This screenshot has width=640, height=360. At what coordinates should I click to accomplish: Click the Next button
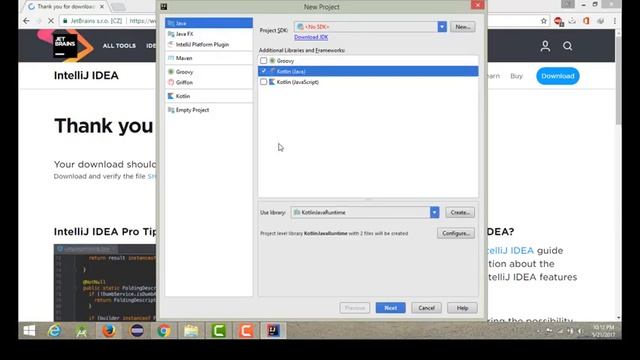coord(390,308)
